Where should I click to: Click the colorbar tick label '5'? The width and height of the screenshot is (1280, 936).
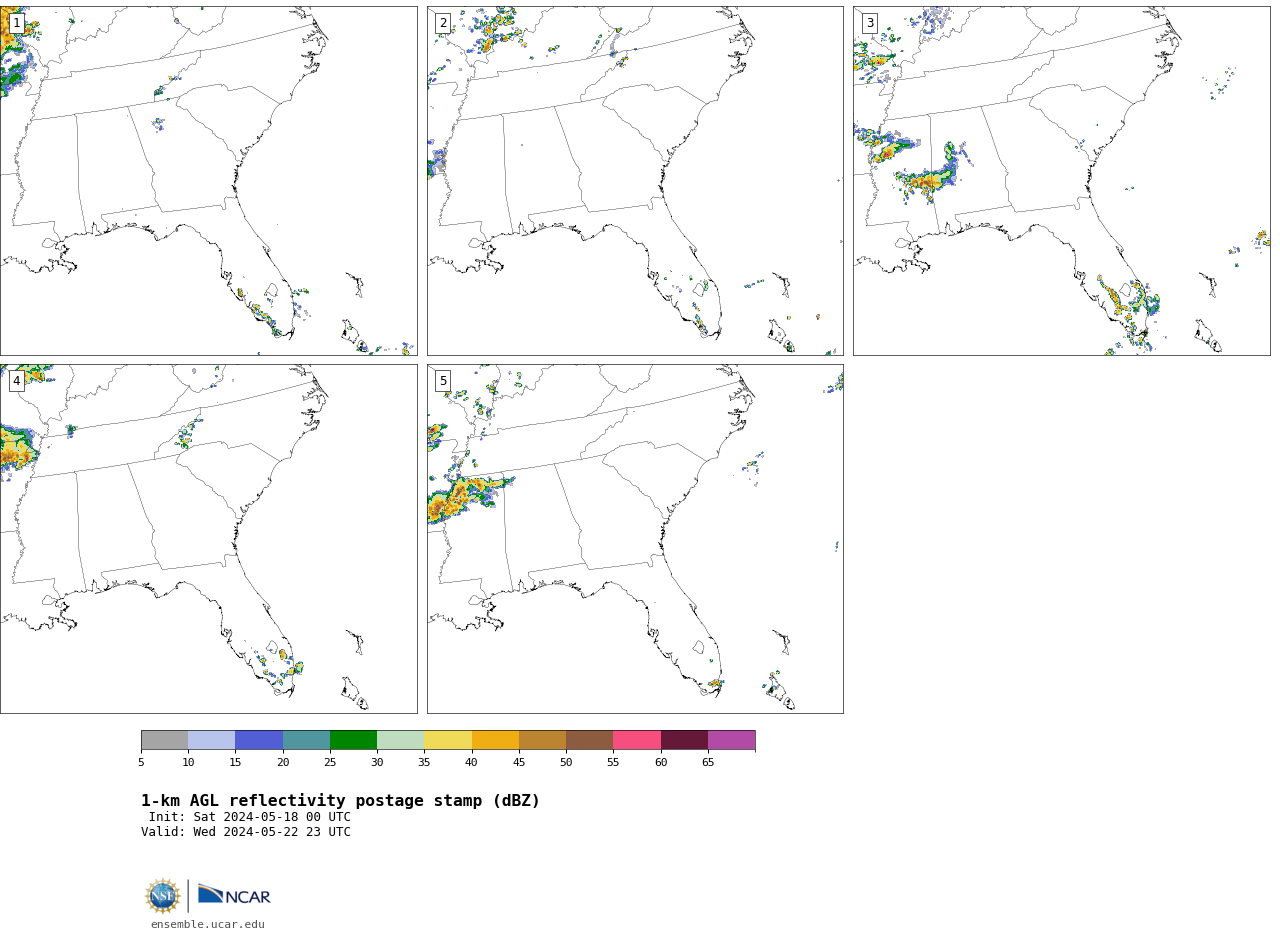[141, 763]
